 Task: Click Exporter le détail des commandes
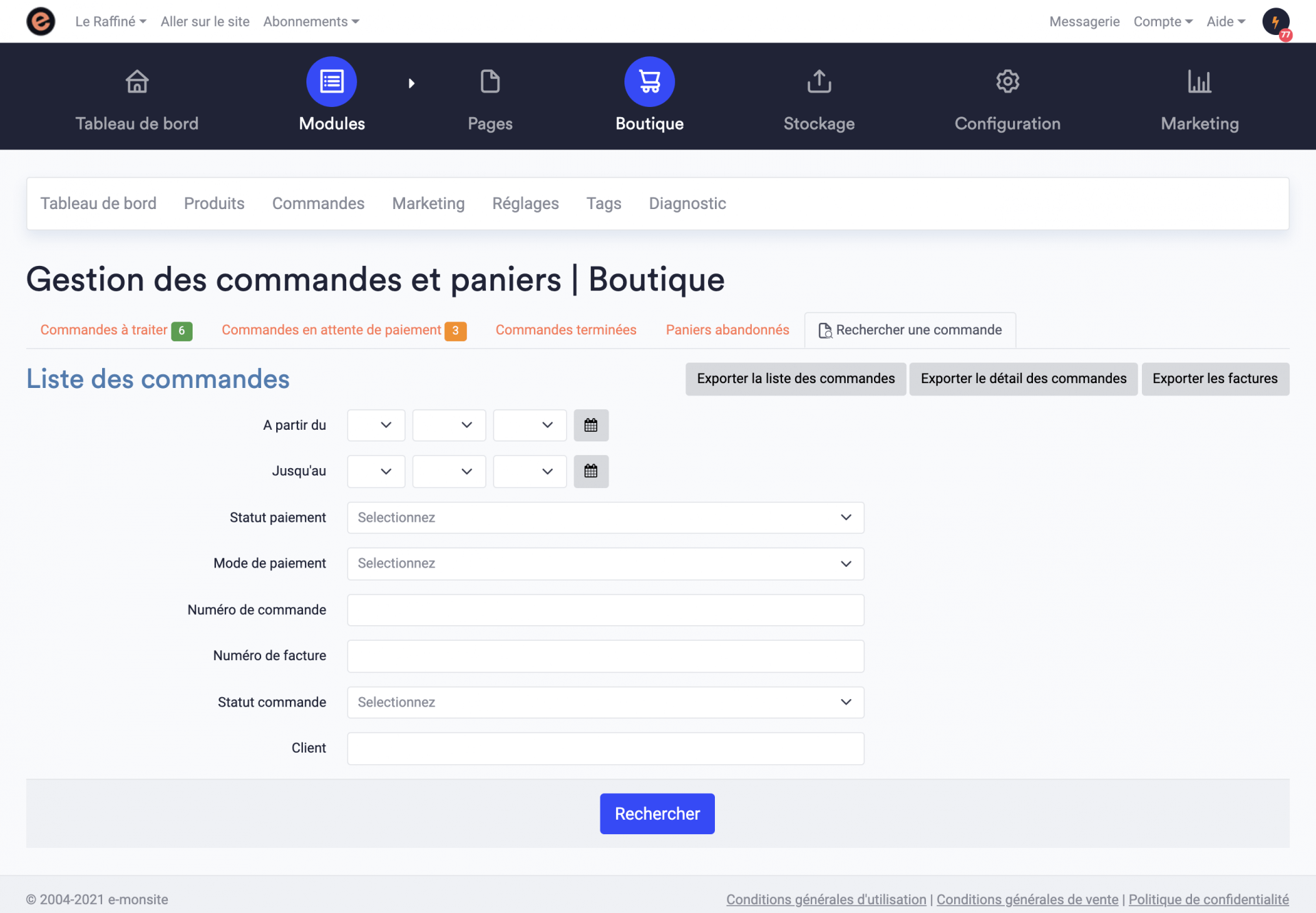click(1023, 379)
